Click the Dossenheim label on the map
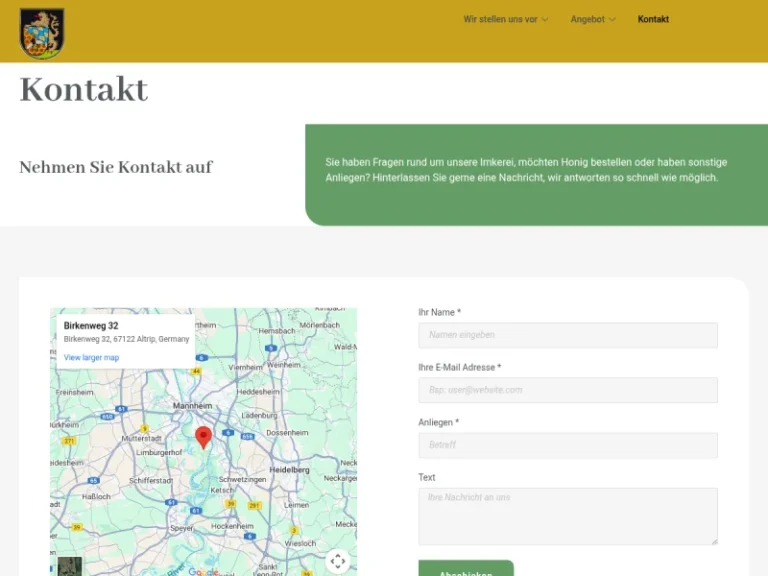768x576 pixels. pyautogui.click(x=287, y=433)
